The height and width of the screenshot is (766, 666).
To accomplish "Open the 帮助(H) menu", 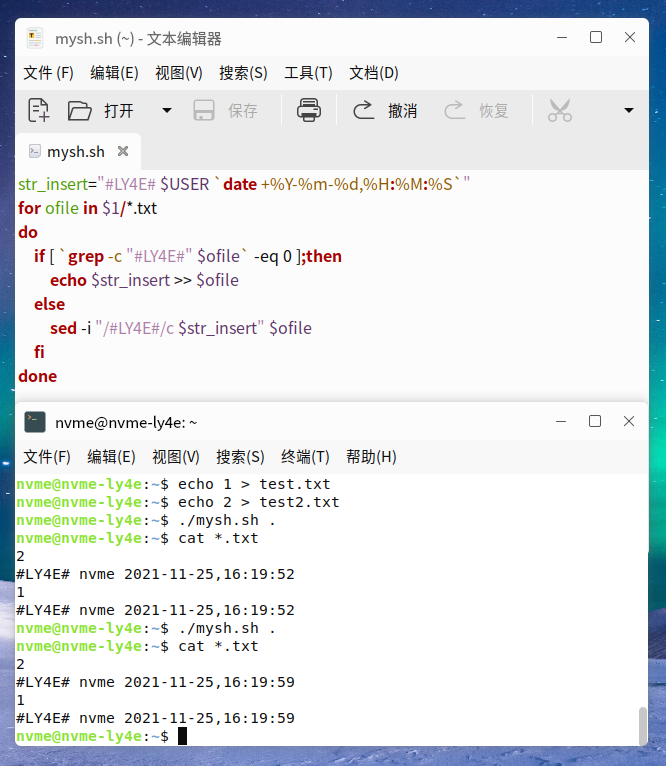I will click(x=371, y=457).
